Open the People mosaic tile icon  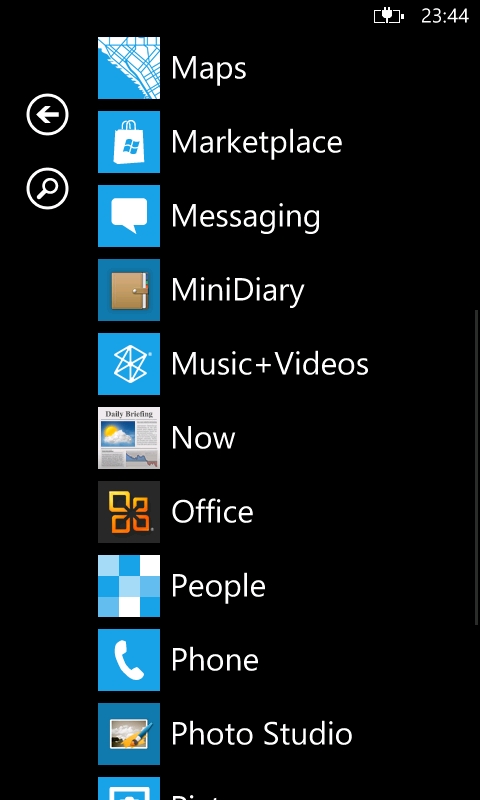point(129,586)
